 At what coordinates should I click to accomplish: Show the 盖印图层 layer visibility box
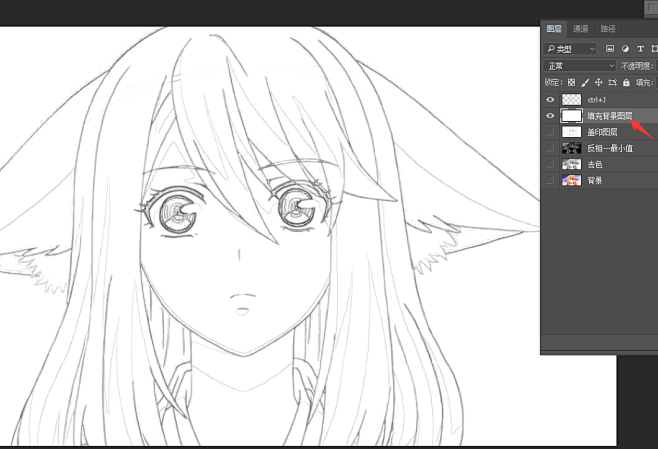(x=550, y=132)
